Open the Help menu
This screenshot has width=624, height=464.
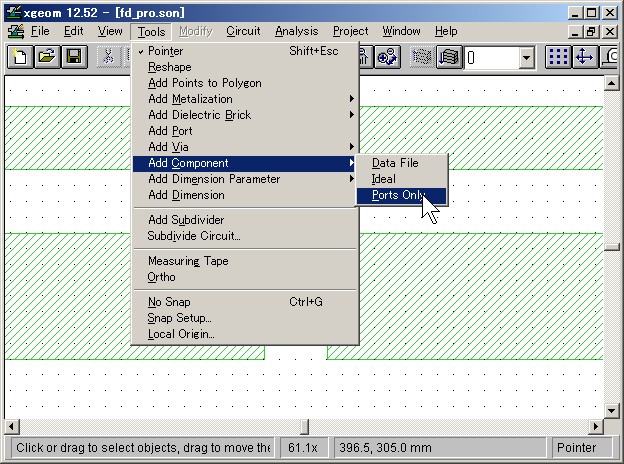tap(446, 31)
